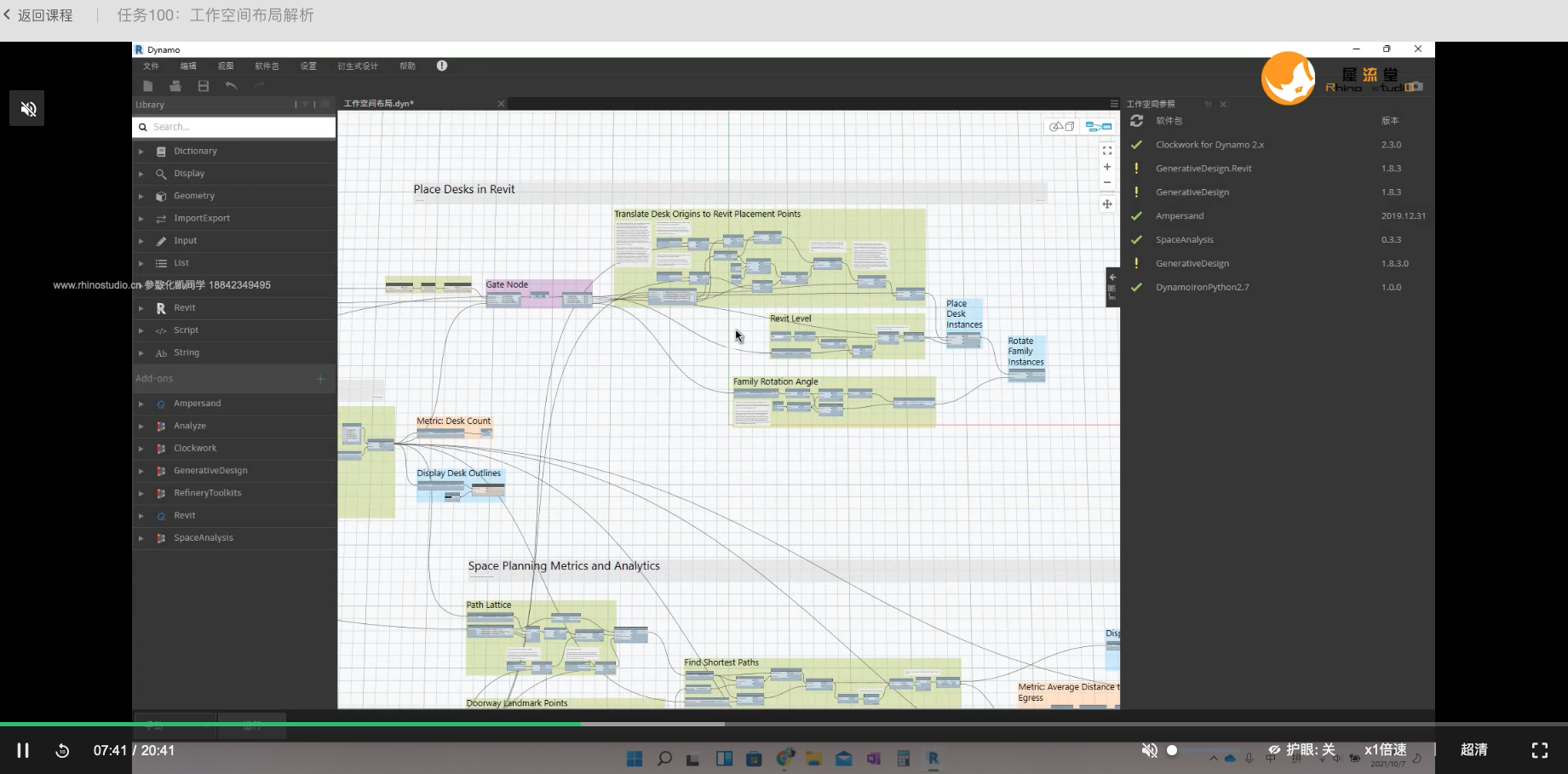1568x774 pixels.
Task: Open the 衍生式设计 menu
Action: [x=358, y=66]
